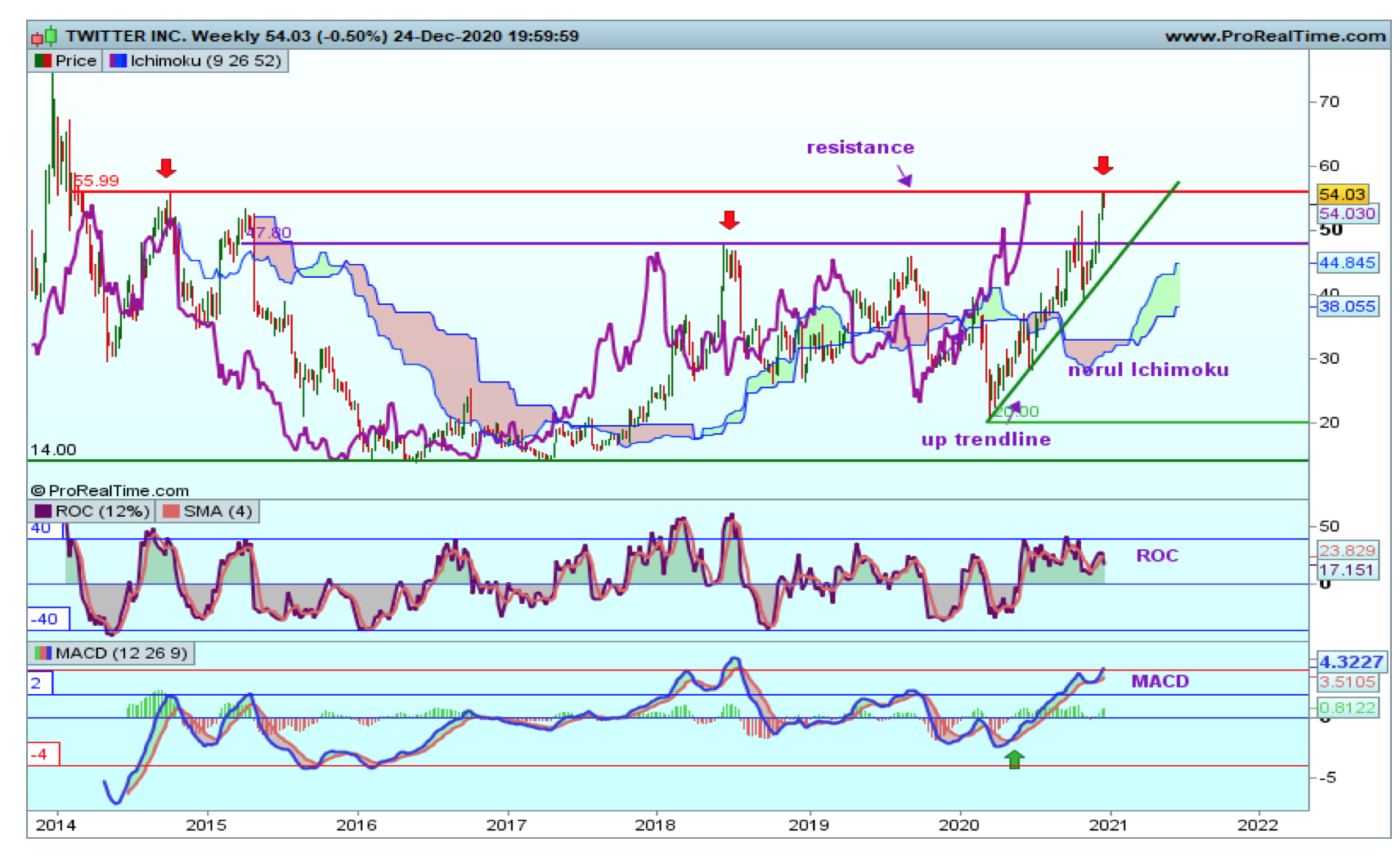Click the pink SMA legend color swatch
The height and width of the screenshot is (860, 1400).
[170, 511]
